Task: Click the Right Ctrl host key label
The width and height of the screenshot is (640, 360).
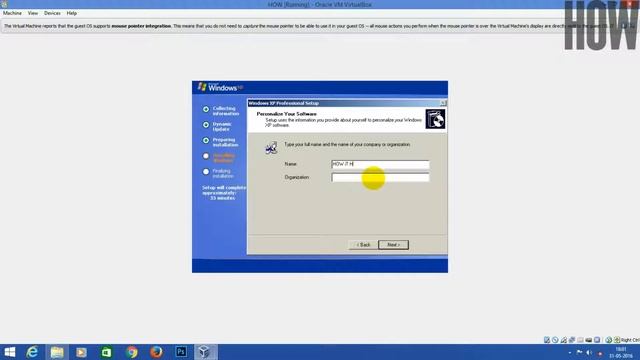Action: tap(630, 340)
